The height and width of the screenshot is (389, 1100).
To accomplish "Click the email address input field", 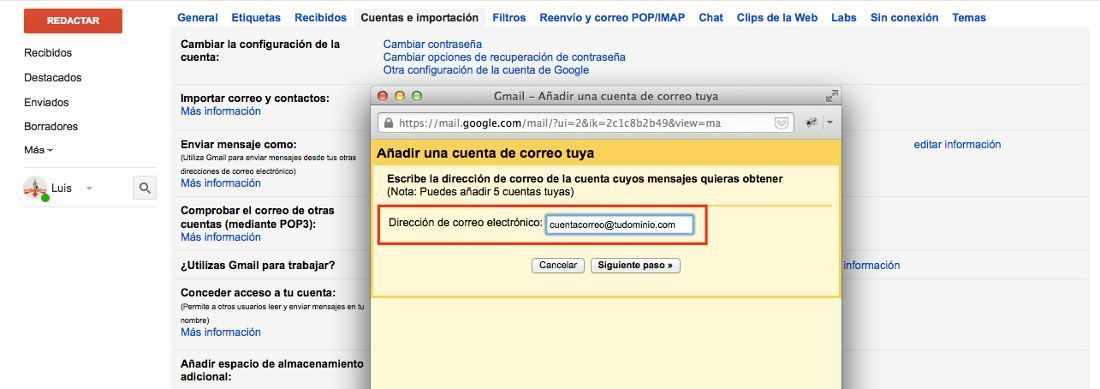I will (619, 225).
